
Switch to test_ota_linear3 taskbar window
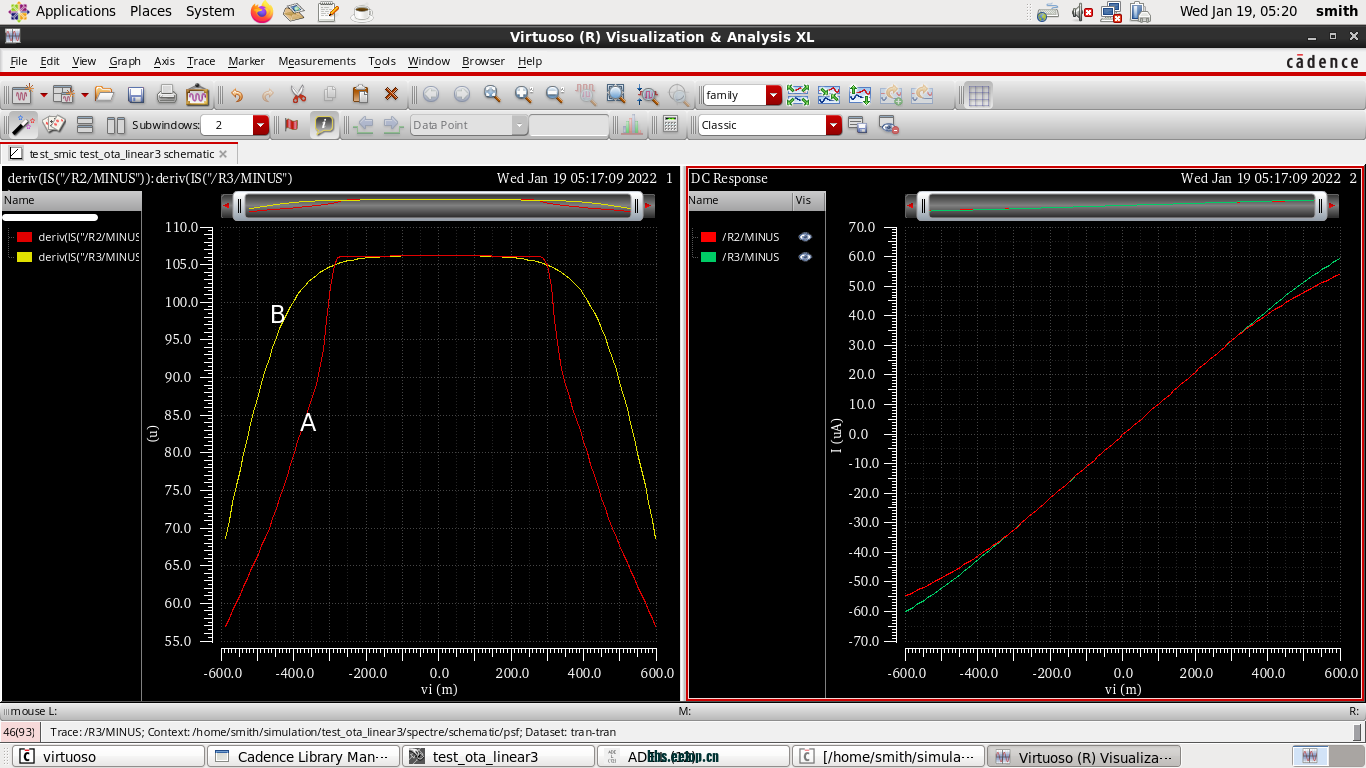[x=498, y=757]
